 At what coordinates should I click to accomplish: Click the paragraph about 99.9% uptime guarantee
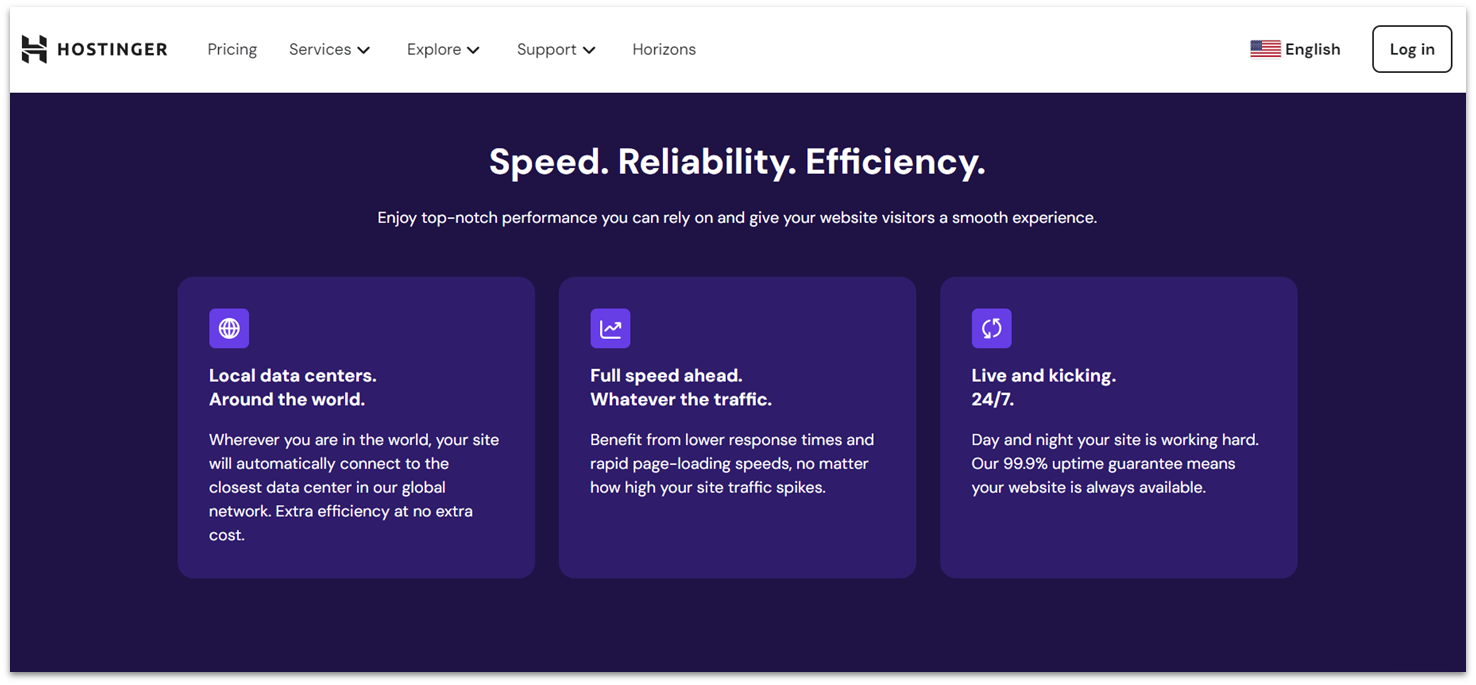click(x=1115, y=463)
